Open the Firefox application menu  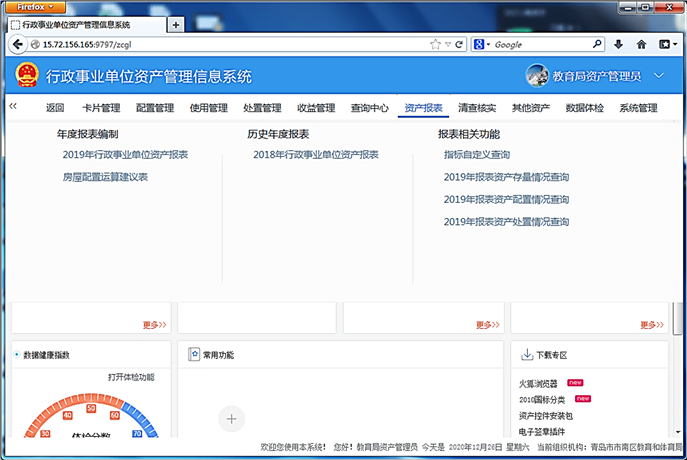click(35, 7)
